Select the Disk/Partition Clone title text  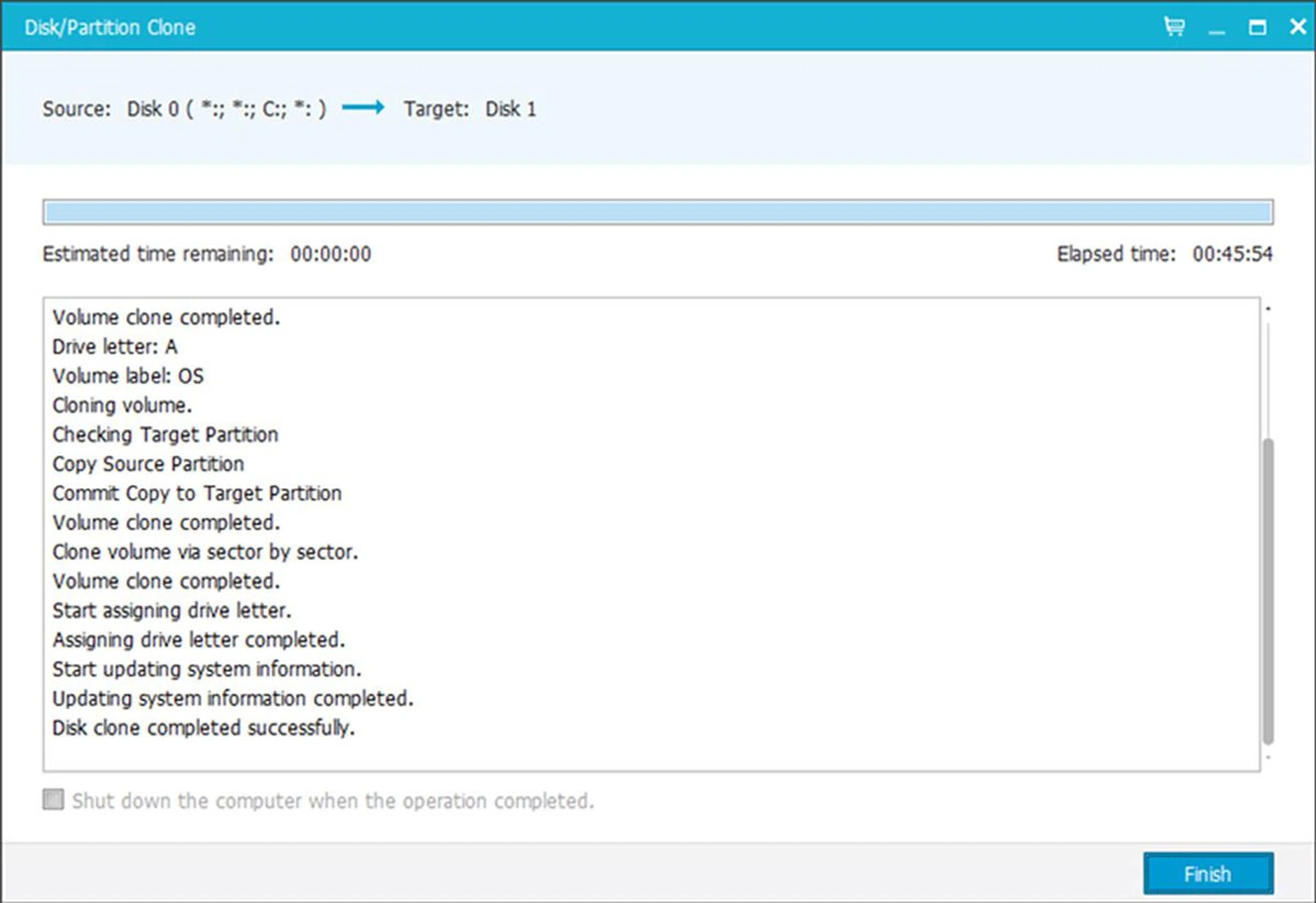[x=110, y=27]
